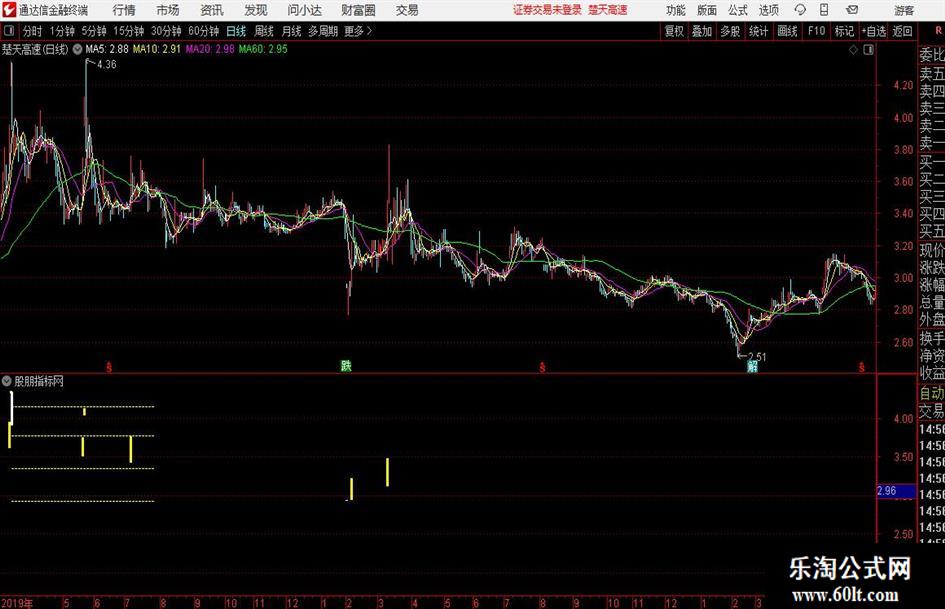This screenshot has width=945, height=609.
Task: Open the 多周期 multi-period view
Action: click(323, 31)
